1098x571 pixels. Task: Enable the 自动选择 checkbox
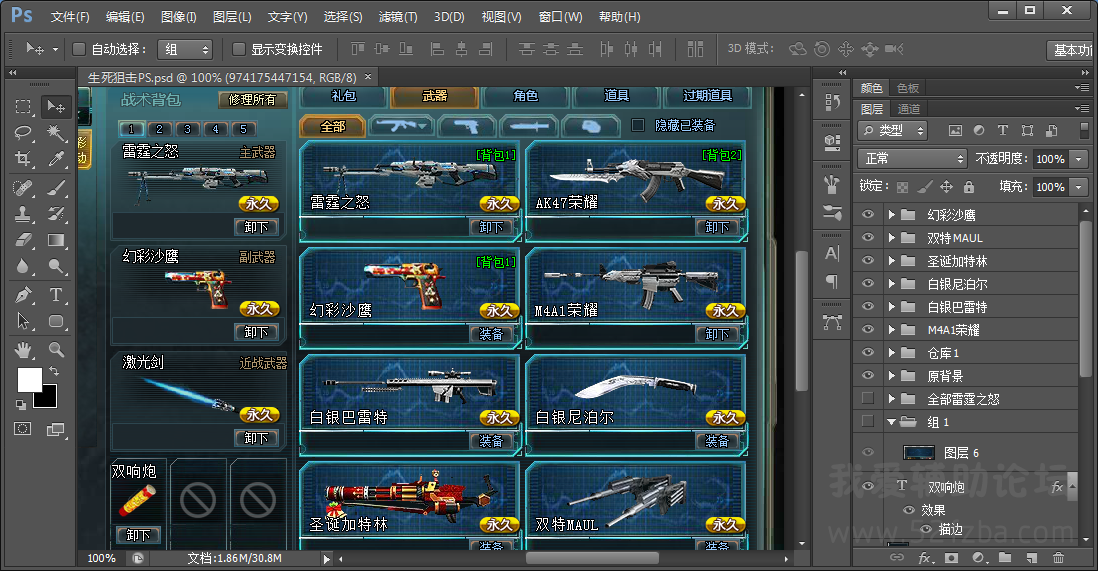tap(79, 49)
